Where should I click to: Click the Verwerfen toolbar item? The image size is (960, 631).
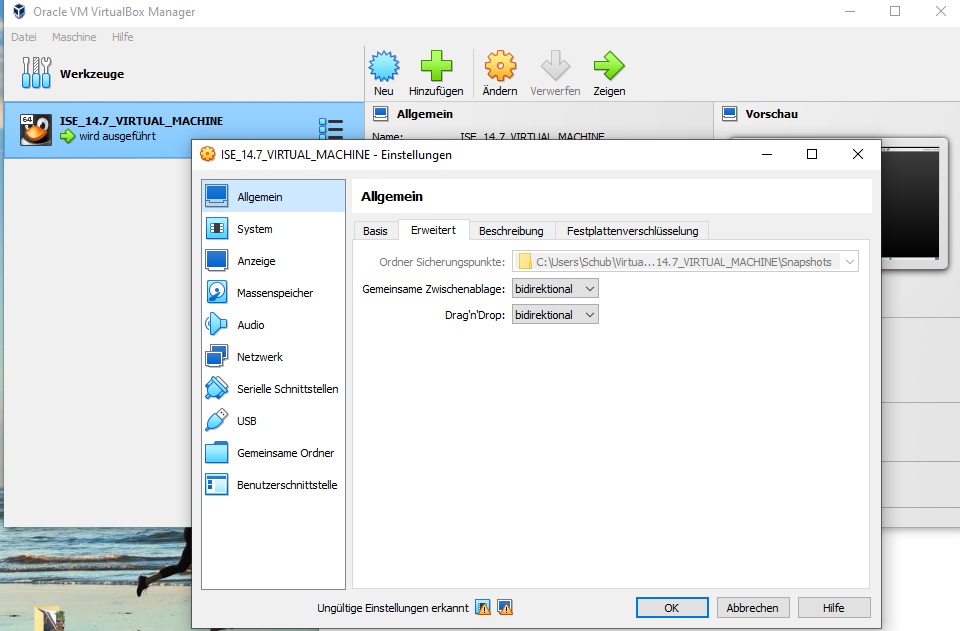pyautogui.click(x=555, y=73)
